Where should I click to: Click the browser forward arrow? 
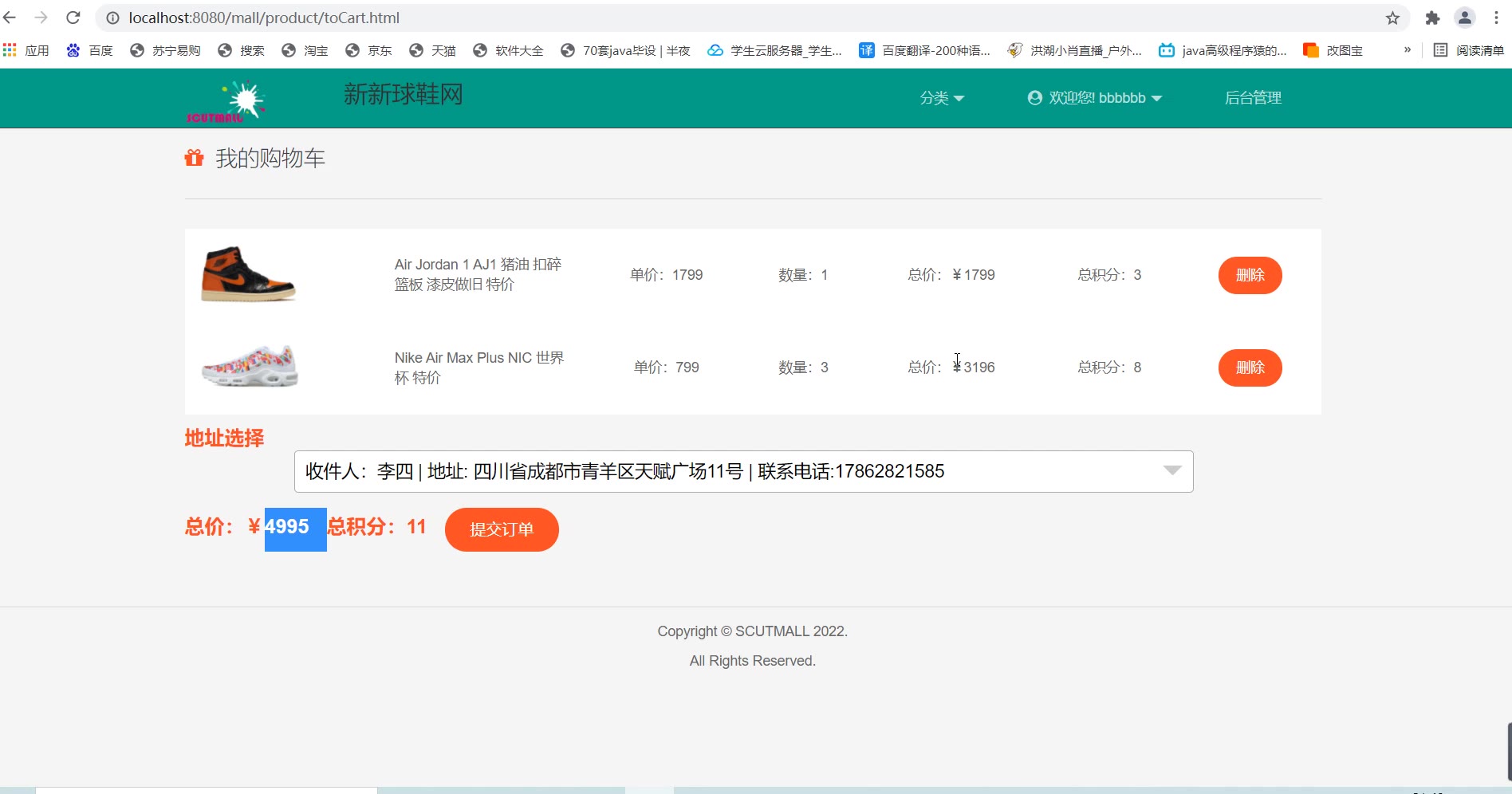(41, 18)
